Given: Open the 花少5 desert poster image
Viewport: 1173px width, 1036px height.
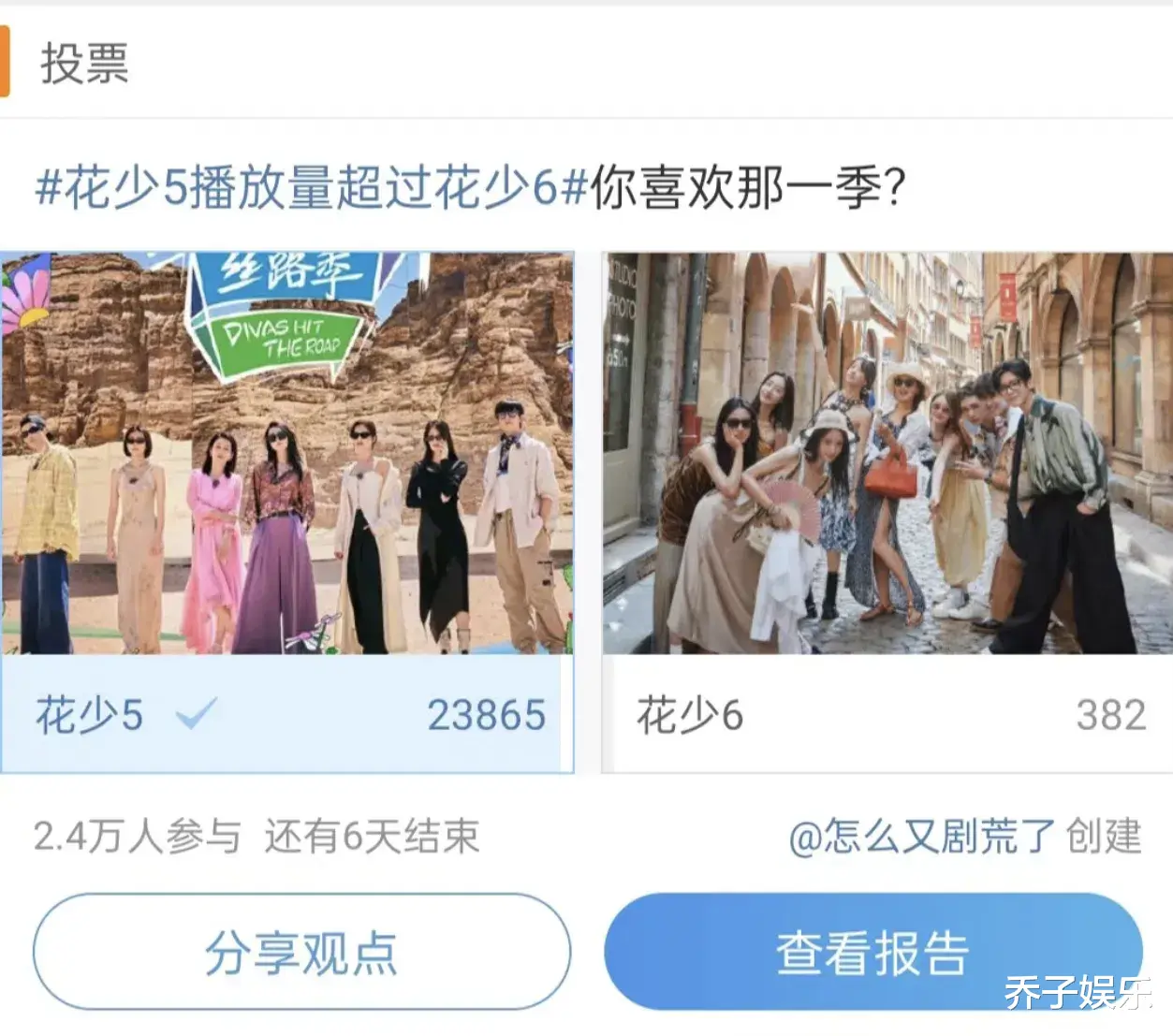Looking at the screenshot, I should pos(286,453).
